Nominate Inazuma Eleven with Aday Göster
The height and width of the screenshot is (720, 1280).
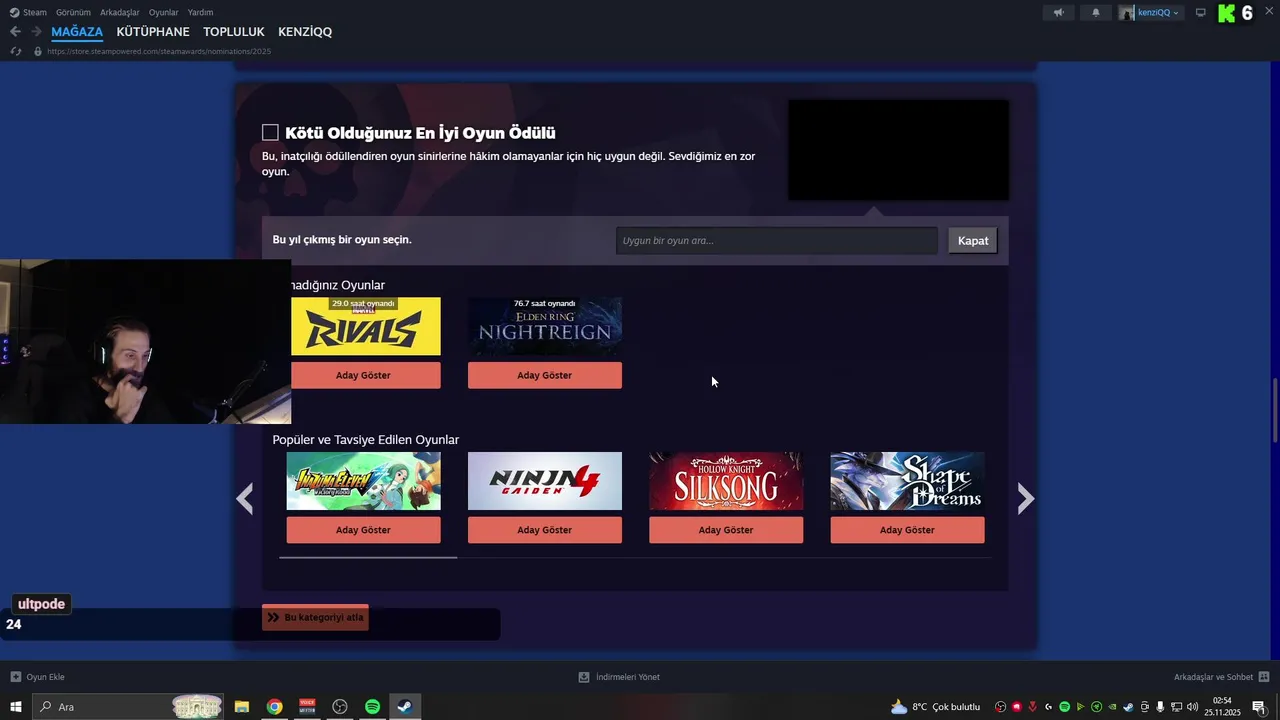(363, 530)
